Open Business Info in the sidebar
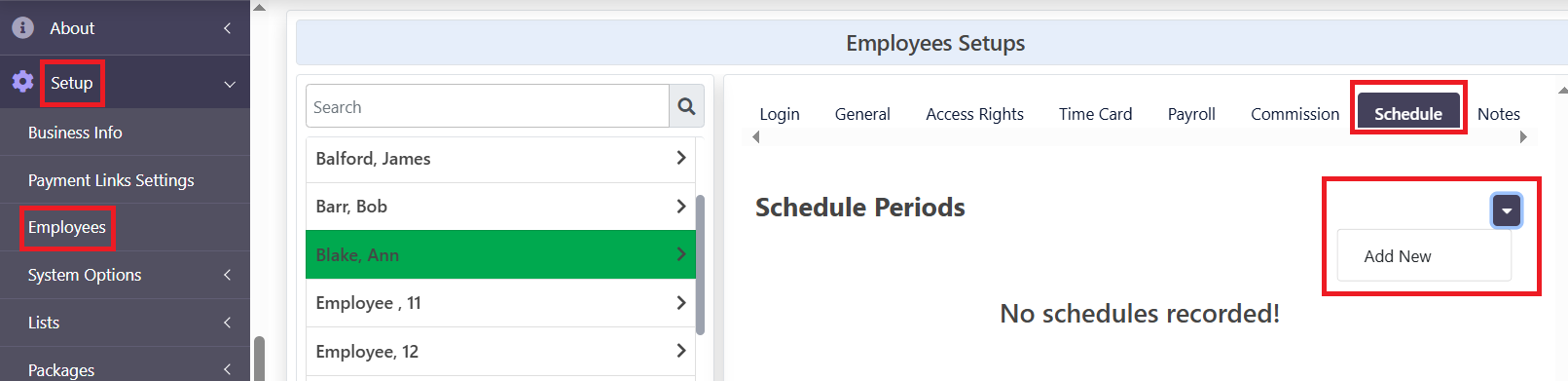Image resolution: width=1568 pixels, height=381 pixels. pyautogui.click(x=75, y=133)
